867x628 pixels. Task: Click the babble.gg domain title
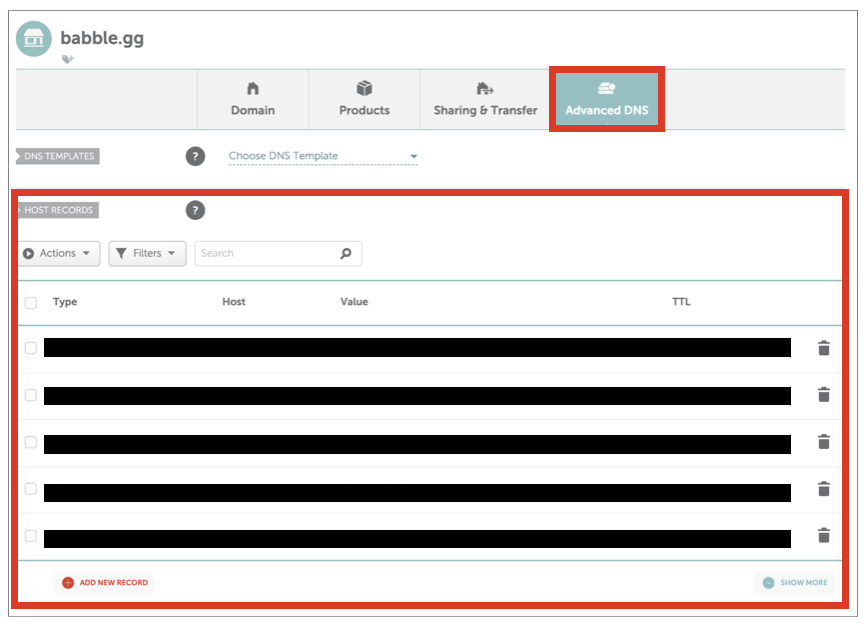point(102,38)
